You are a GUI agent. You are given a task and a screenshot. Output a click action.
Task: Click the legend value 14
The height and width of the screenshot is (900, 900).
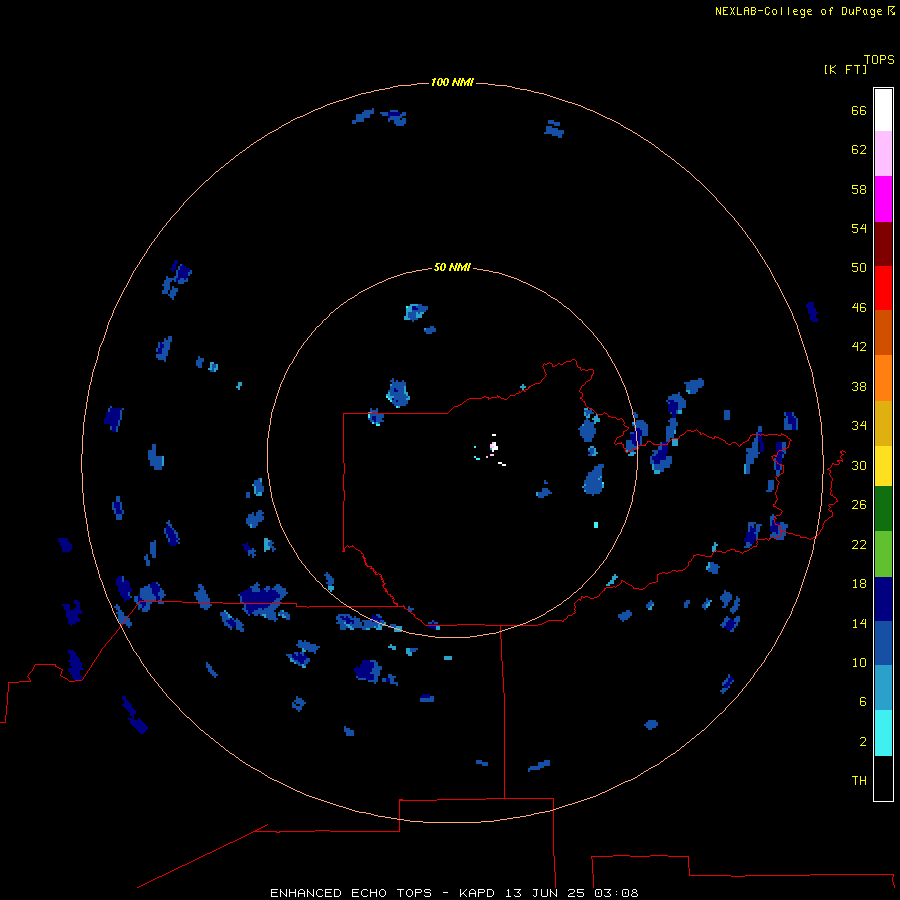coord(859,623)
